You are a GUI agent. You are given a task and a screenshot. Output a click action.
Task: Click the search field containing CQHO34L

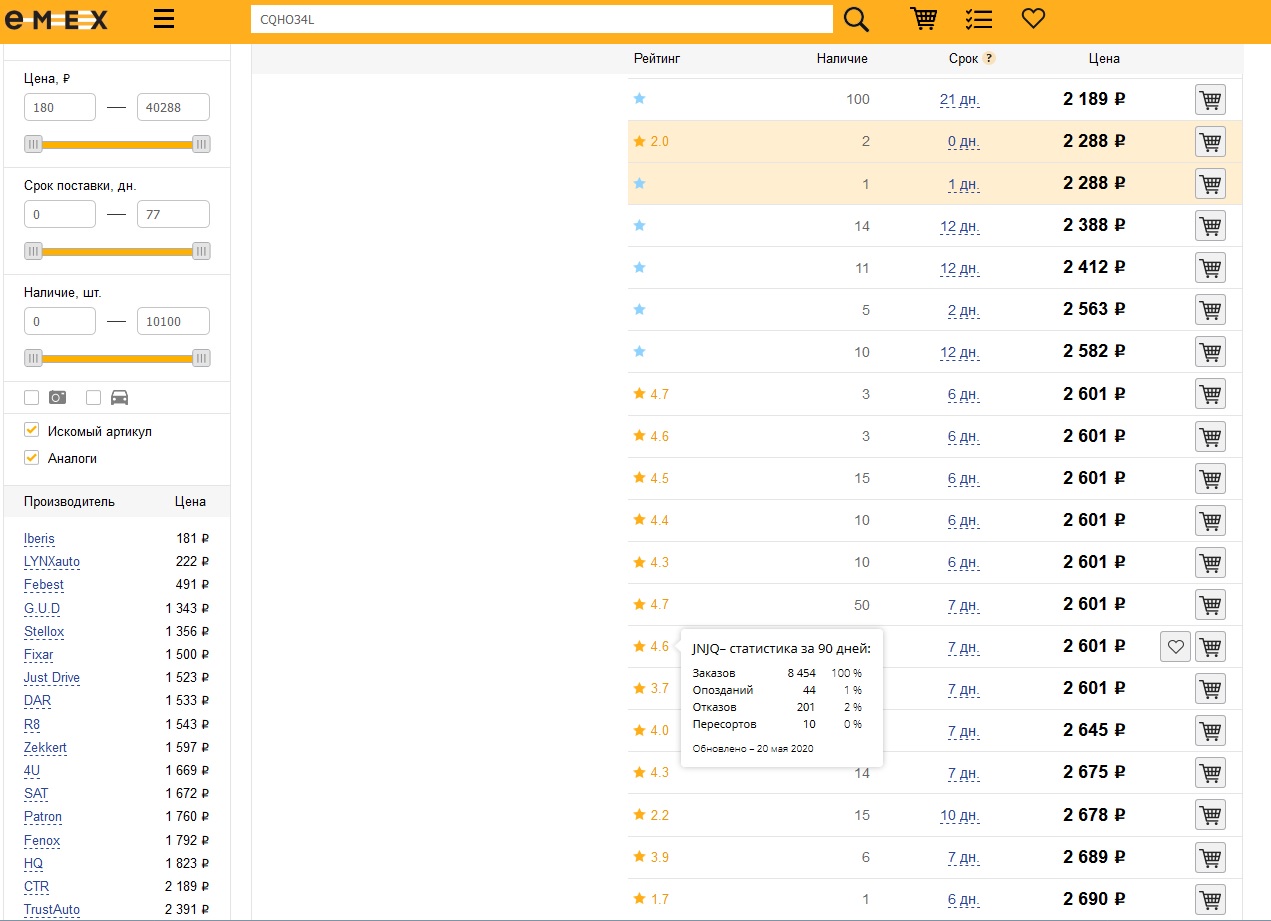click(x=541, y=19)
